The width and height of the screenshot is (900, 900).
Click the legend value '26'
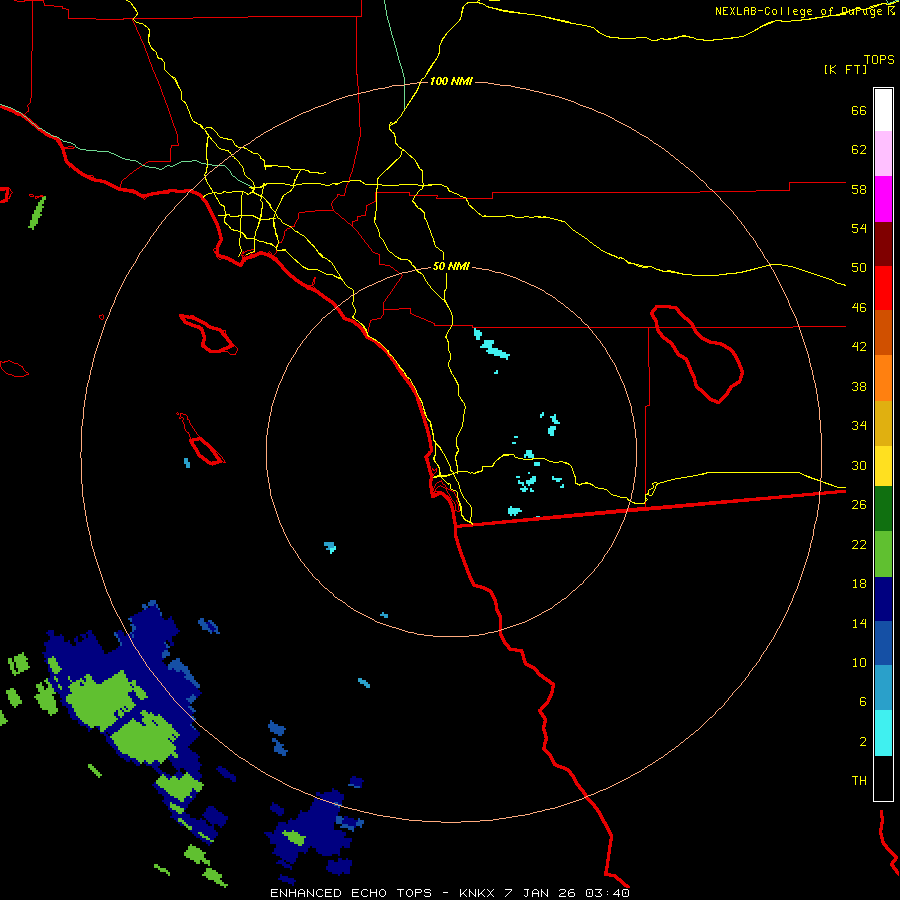click(x=859, y=505)
